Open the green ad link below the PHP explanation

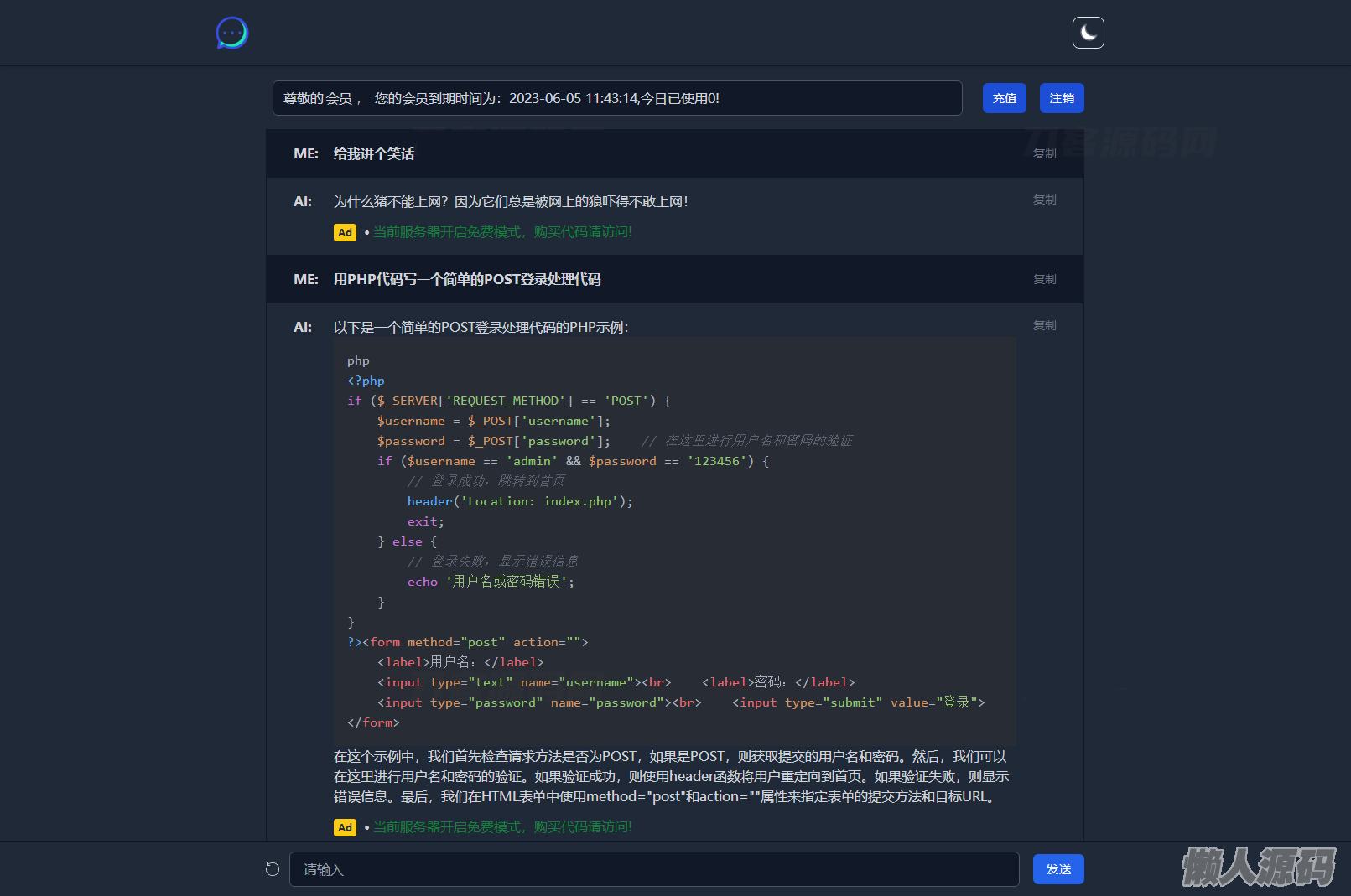tap(502, 827)
